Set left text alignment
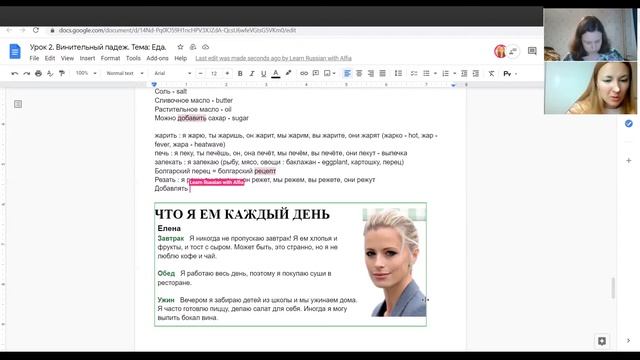The width and height of the screenshot is (640, 360). 347,73
